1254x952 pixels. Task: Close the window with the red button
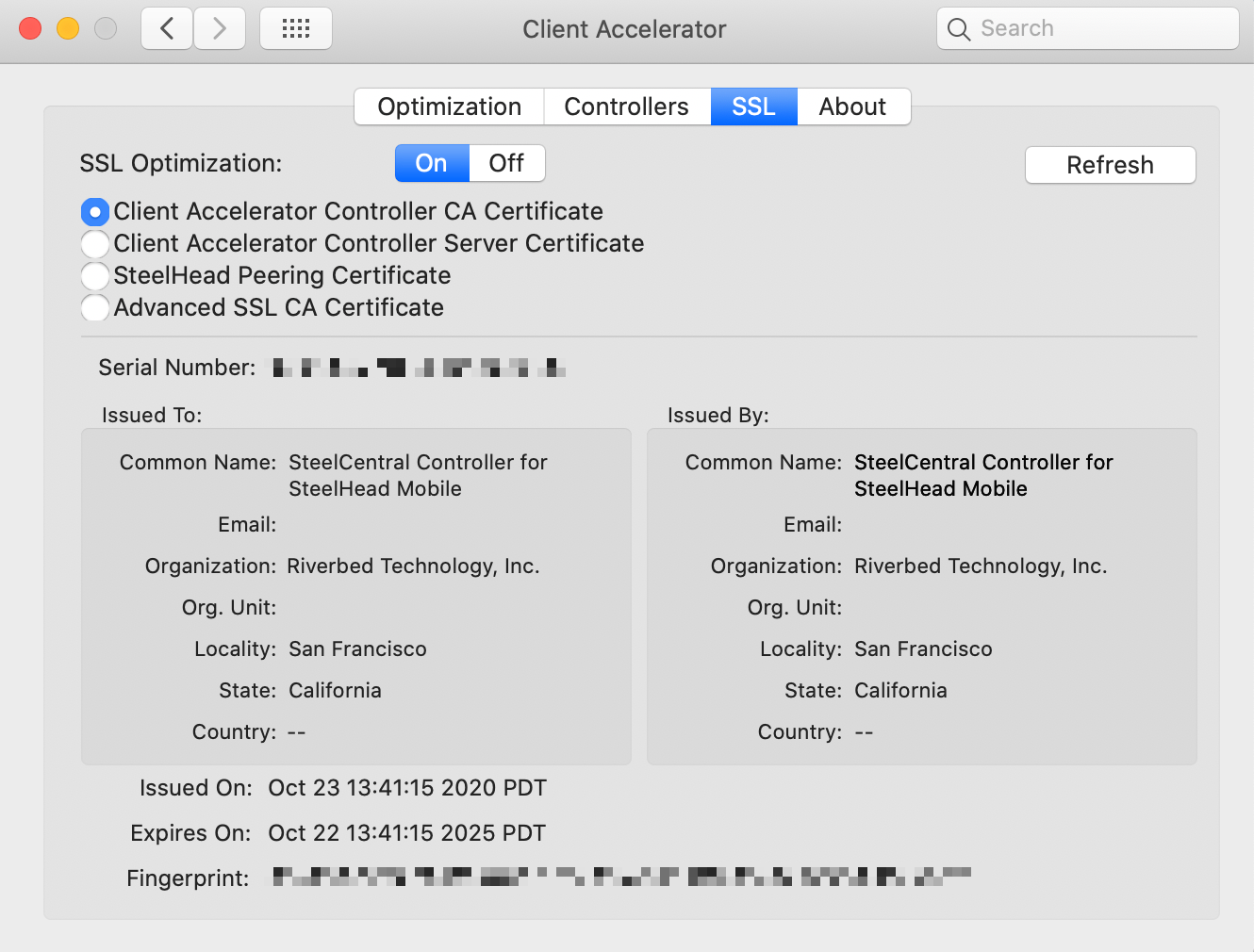tap(30, 28)
